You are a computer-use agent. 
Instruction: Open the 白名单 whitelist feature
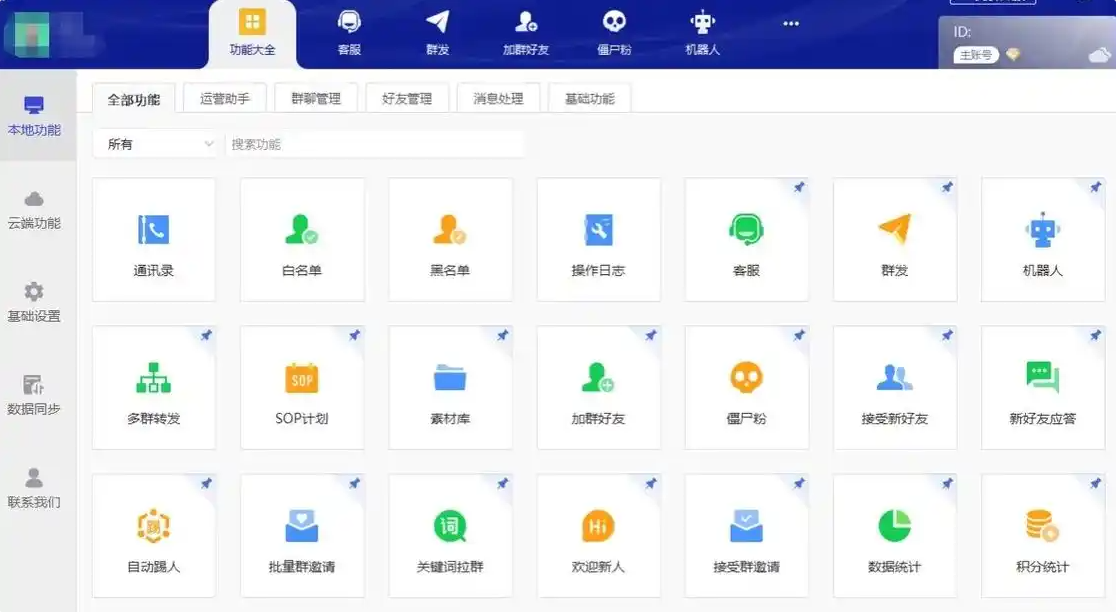point(302,240)
